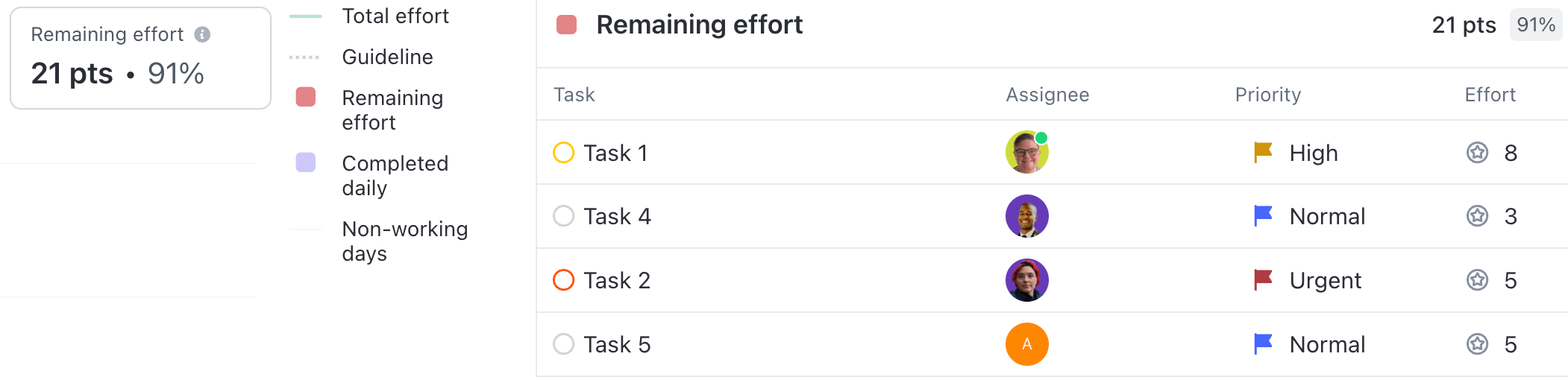
Task: Click Task 2 urgent red flag icon
Action: [x=1263, y=280]
